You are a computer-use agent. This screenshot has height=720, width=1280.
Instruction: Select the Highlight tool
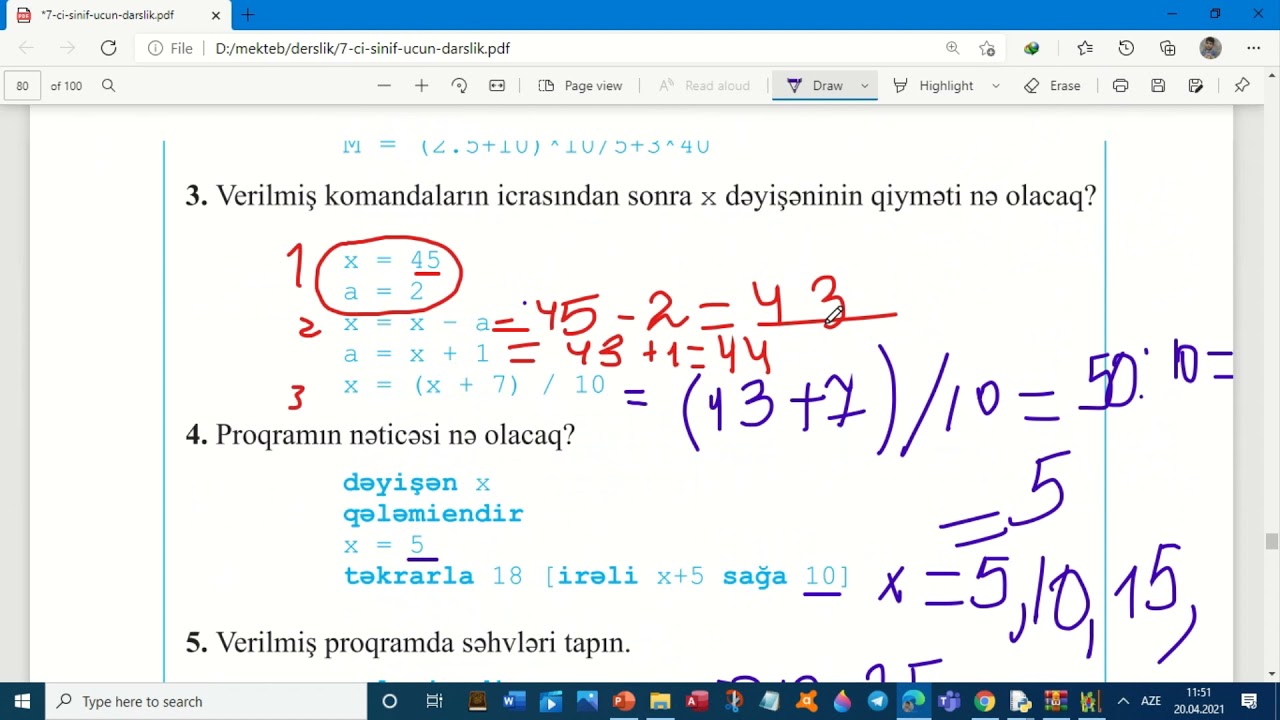coord(933,86)
